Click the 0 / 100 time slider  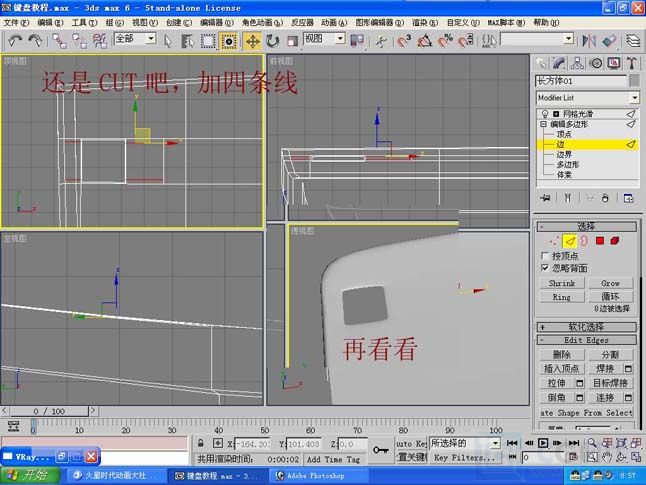(49, 411)
